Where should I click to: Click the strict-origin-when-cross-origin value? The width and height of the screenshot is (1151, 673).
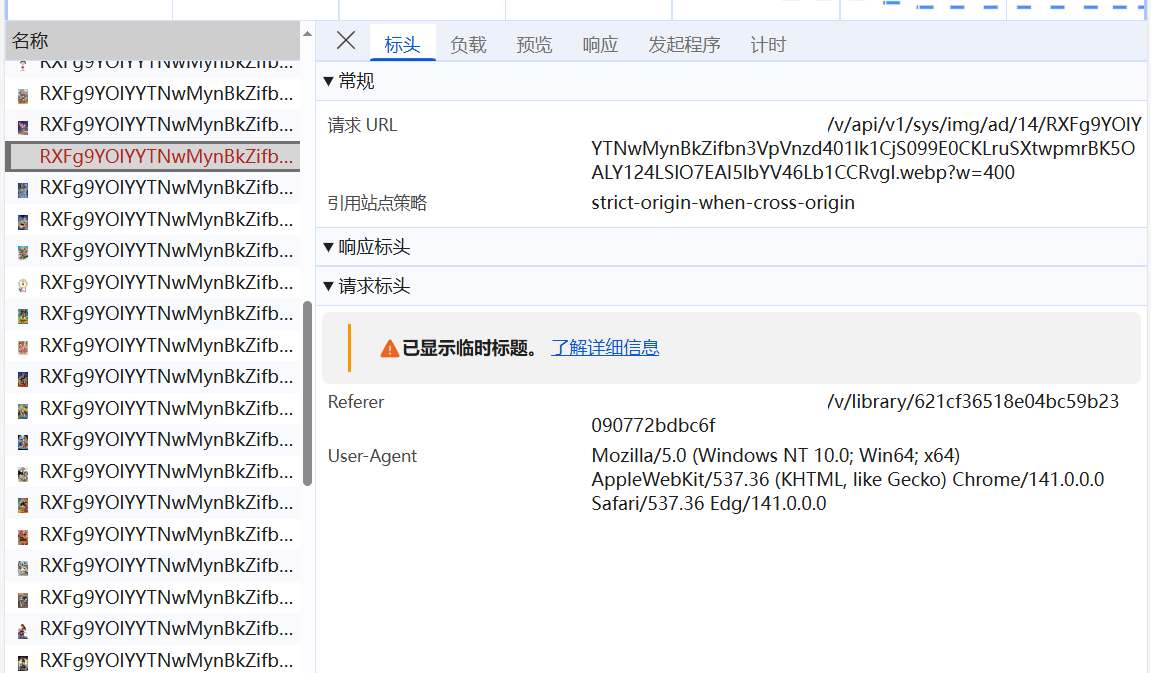[x=723, y=203]
